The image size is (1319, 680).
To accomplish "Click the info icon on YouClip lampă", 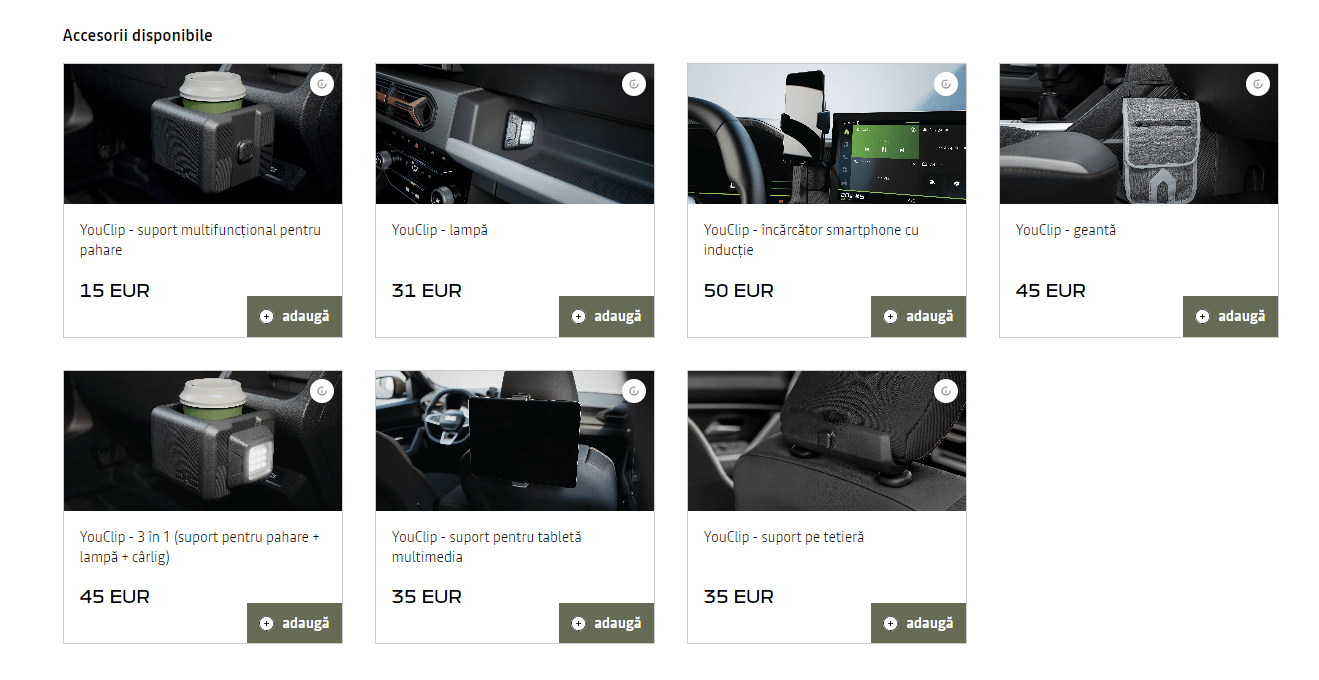I will tap(633, 85).
